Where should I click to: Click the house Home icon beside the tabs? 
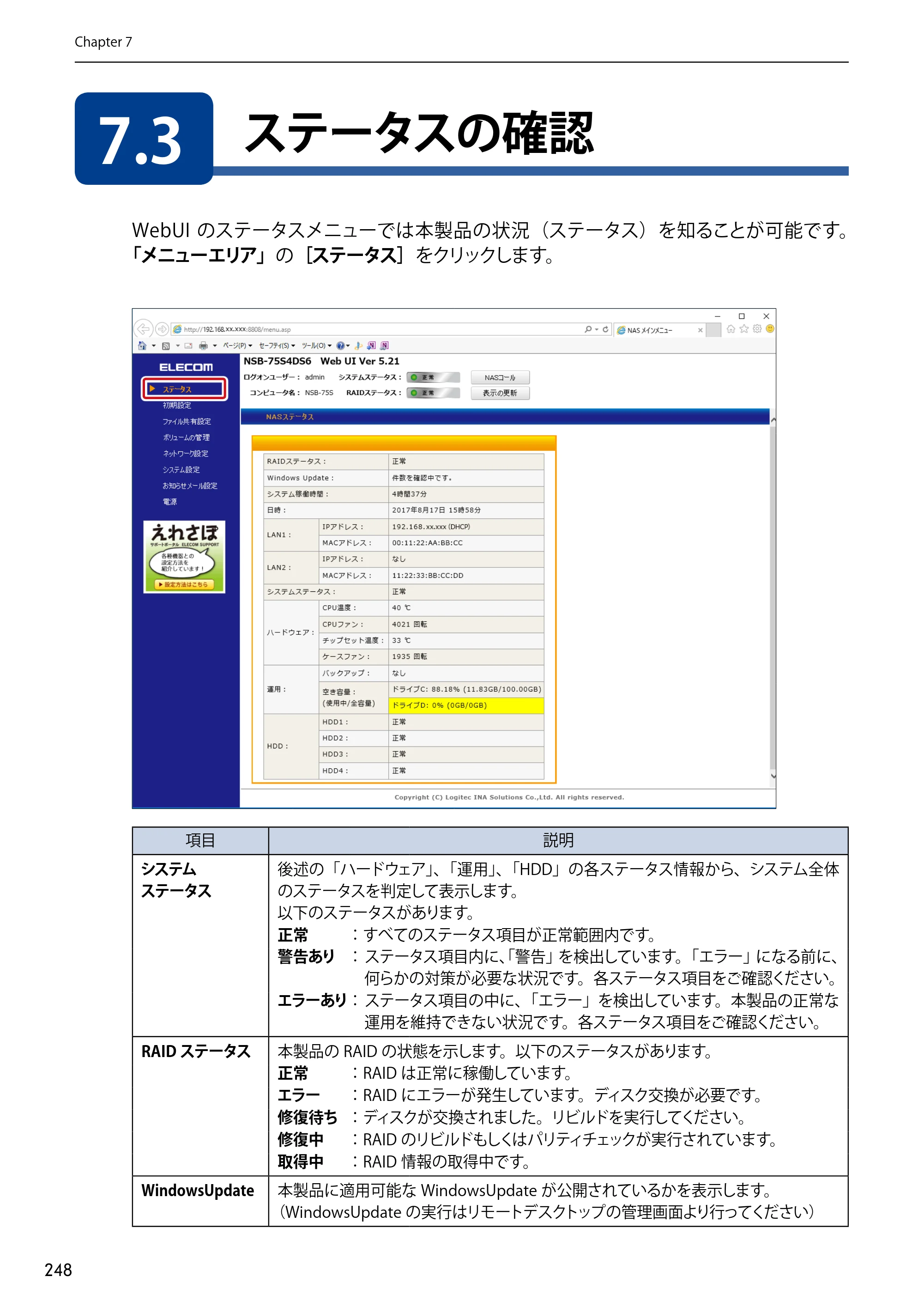pyautogui.click(x=731, y=329)
